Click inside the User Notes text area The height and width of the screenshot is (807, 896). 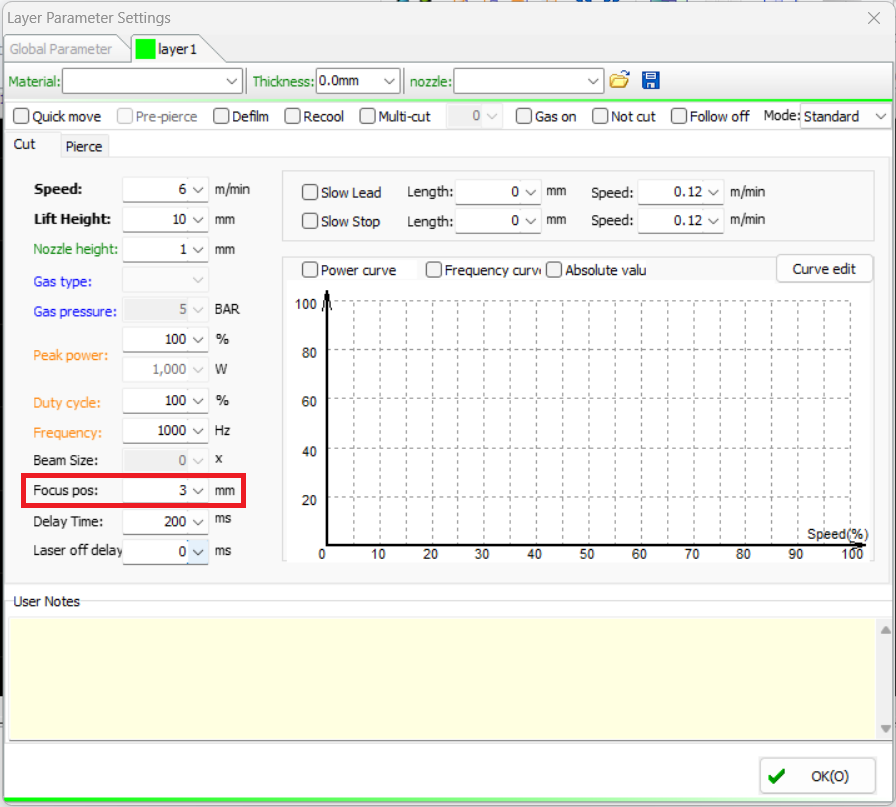pos(440,678)
